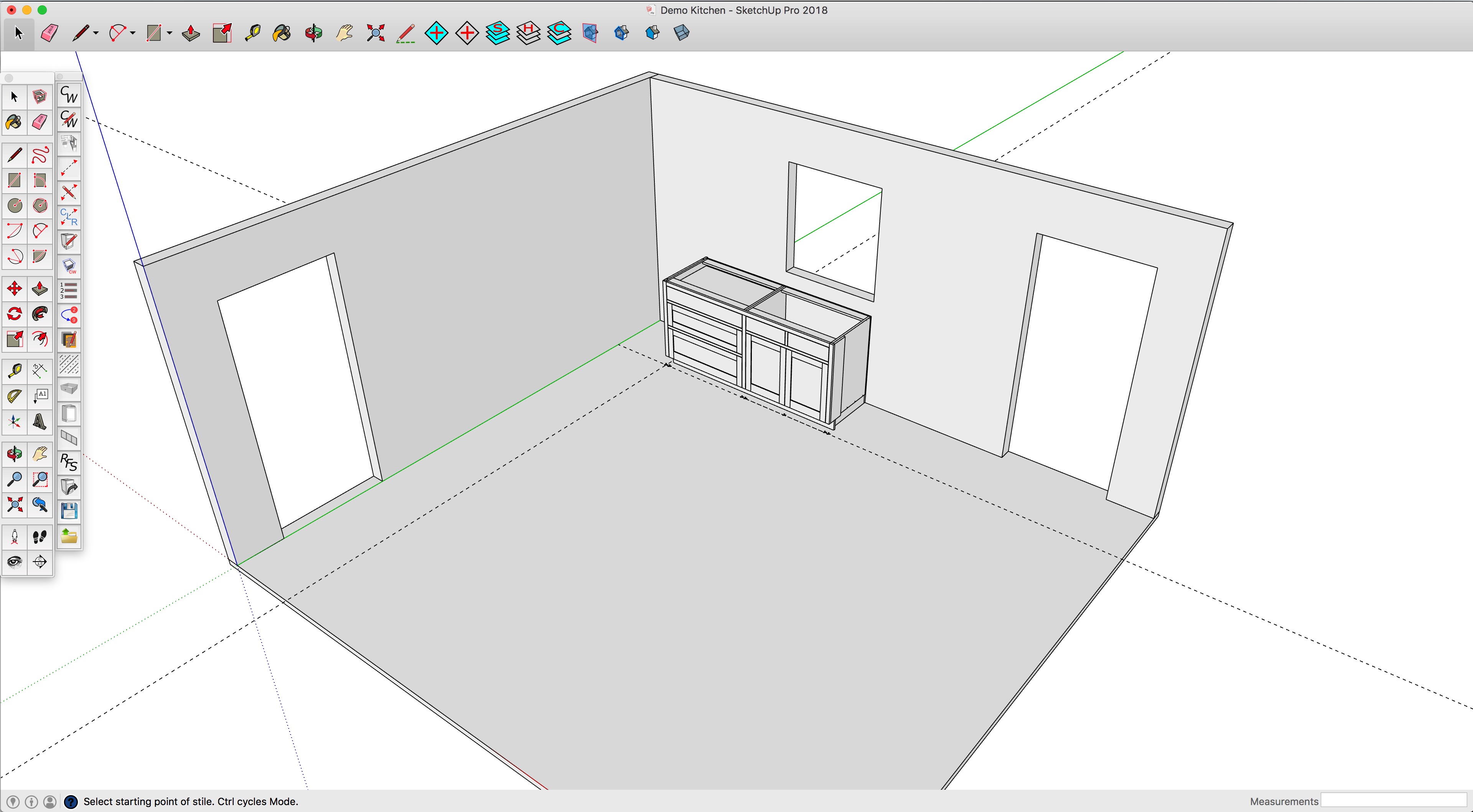Click Zoom Extents in top toolbar
1473x812 pixels.
click(375, 33)
